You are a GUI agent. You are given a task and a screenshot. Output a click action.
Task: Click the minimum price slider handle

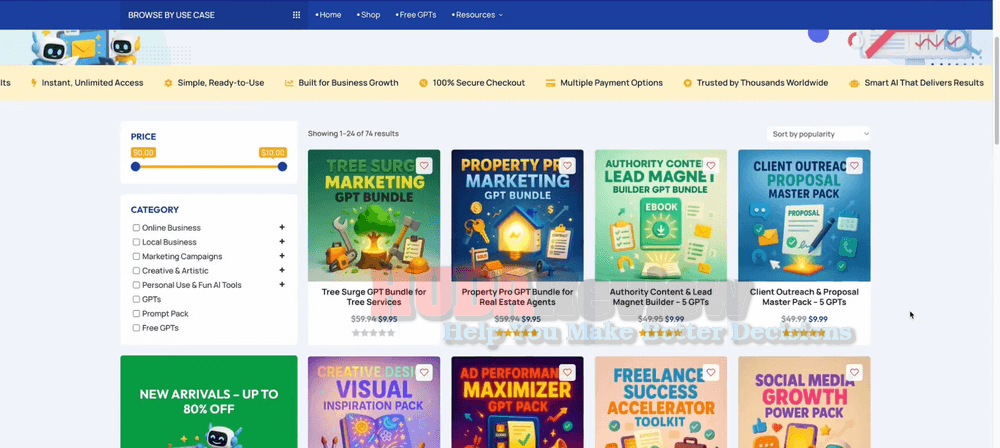pyautogui.click(x=135, y=167)
